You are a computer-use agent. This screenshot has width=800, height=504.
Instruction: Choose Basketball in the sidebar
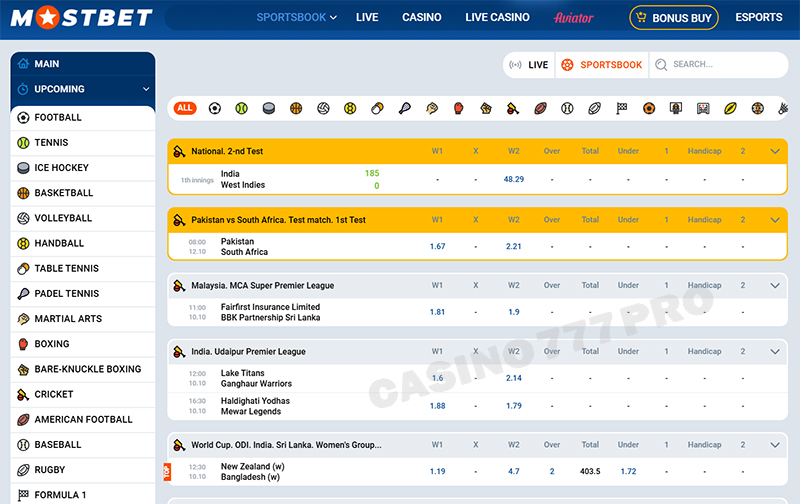[83, 193]
